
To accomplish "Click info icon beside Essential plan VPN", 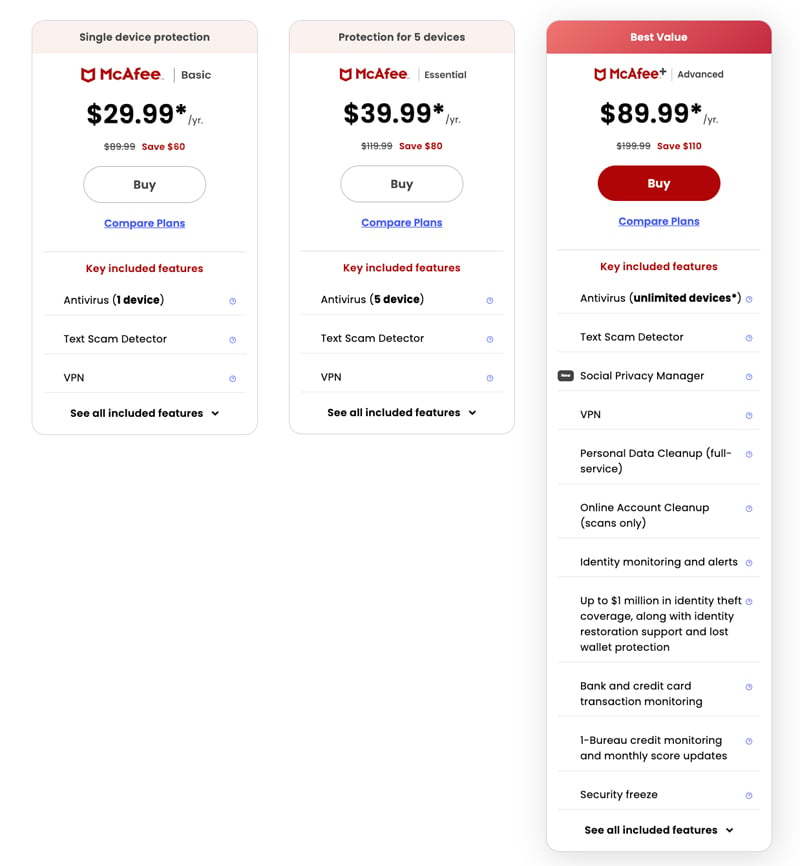I will pos(489,378).
